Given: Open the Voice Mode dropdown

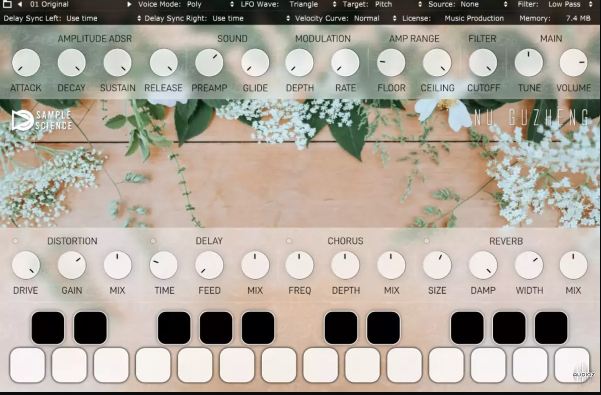Looking at the screenshot, I should [186, 4].
